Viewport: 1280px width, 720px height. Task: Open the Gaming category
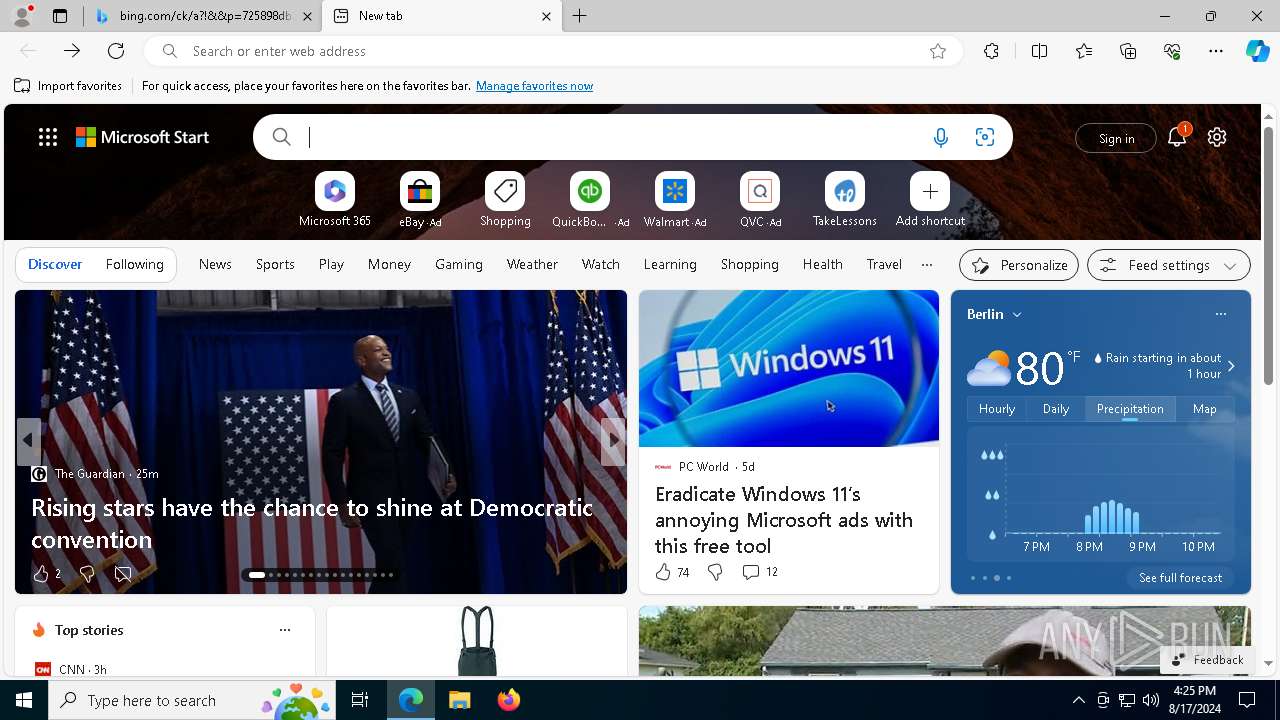tap(459, 265)
